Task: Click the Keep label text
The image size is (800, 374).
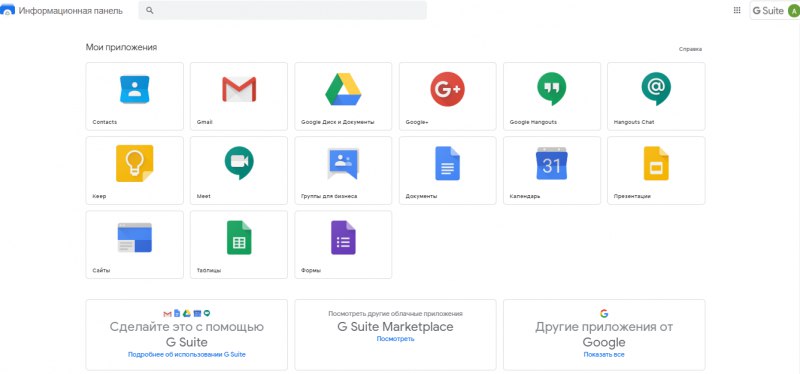Action: (99, 196)
